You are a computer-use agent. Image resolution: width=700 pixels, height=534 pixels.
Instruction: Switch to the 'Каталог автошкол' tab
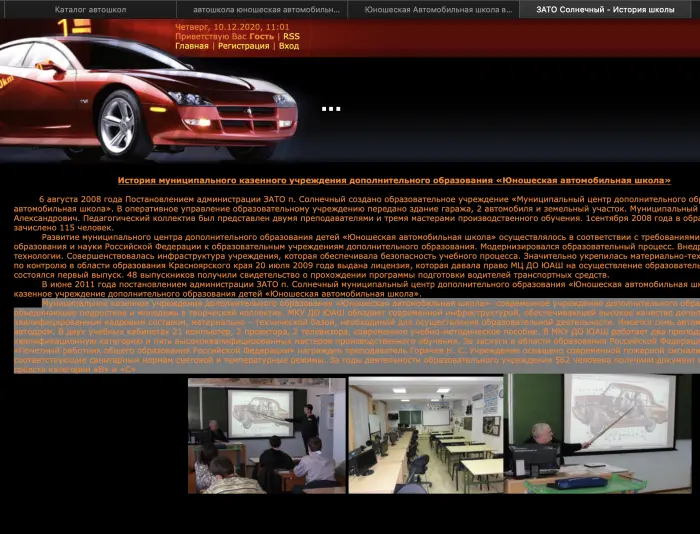[89, 9]
